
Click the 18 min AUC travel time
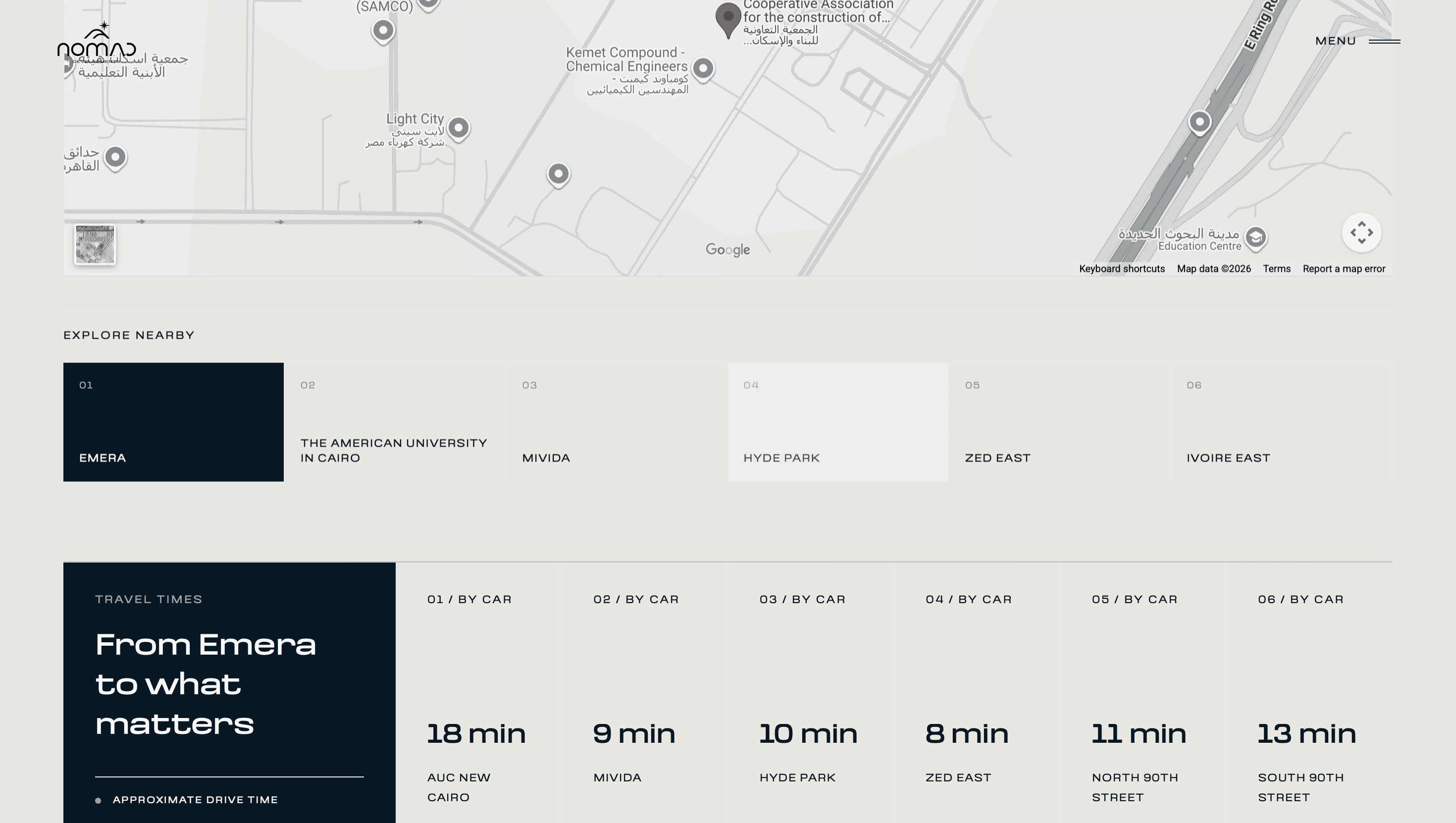tap(476, 734)
